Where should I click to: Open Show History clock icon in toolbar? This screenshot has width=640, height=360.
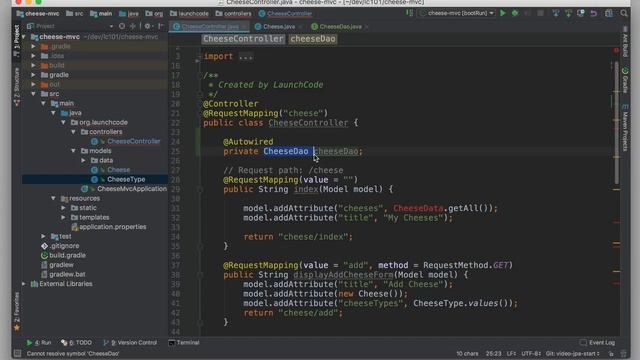click(581, 13)
